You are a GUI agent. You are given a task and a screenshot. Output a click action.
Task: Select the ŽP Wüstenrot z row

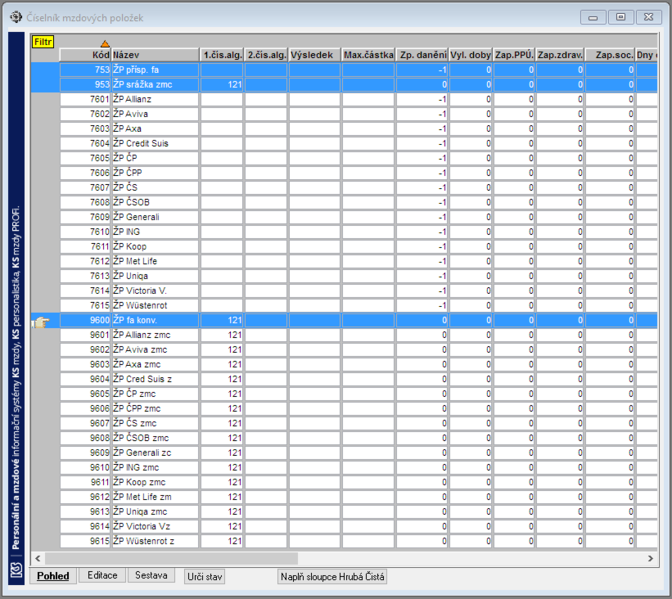coord(344,541)
